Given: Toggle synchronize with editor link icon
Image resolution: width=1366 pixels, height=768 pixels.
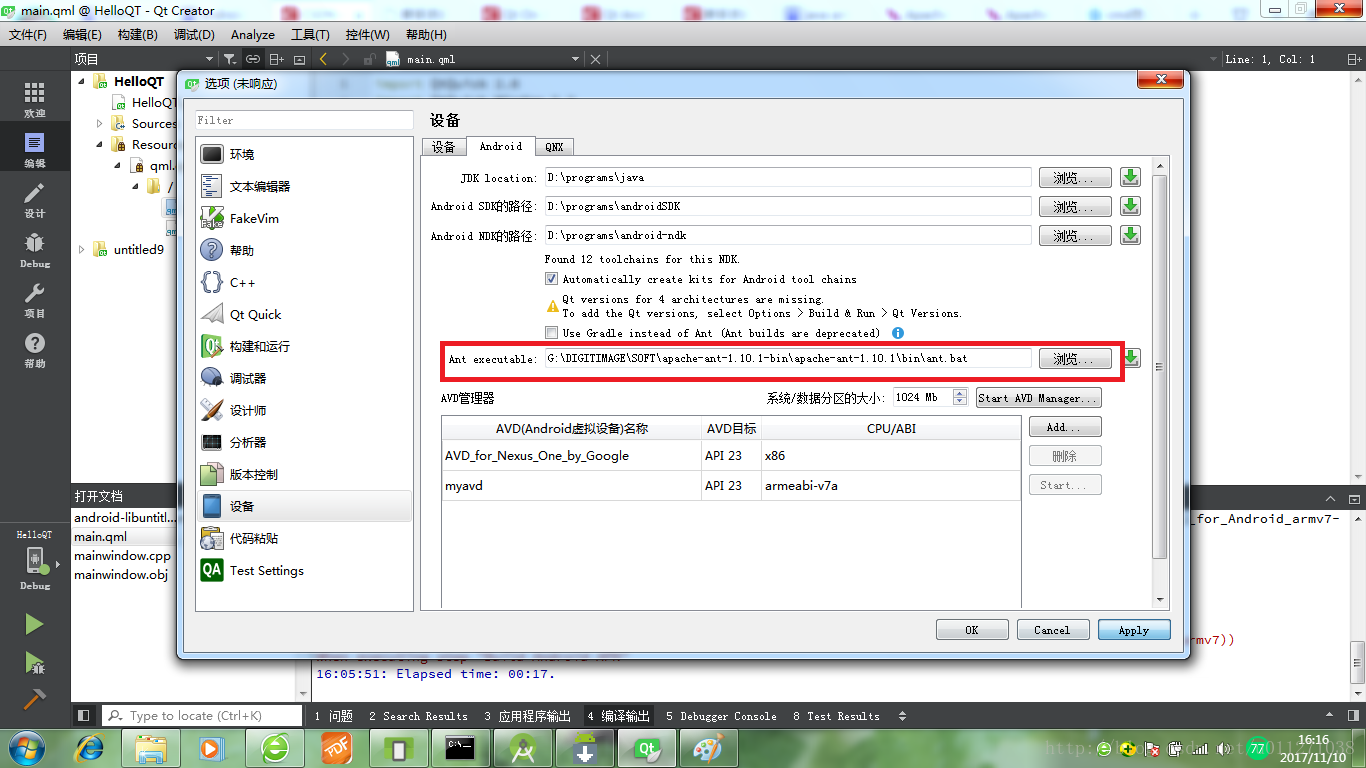Looking at the screenshot, I should (253, 59).
